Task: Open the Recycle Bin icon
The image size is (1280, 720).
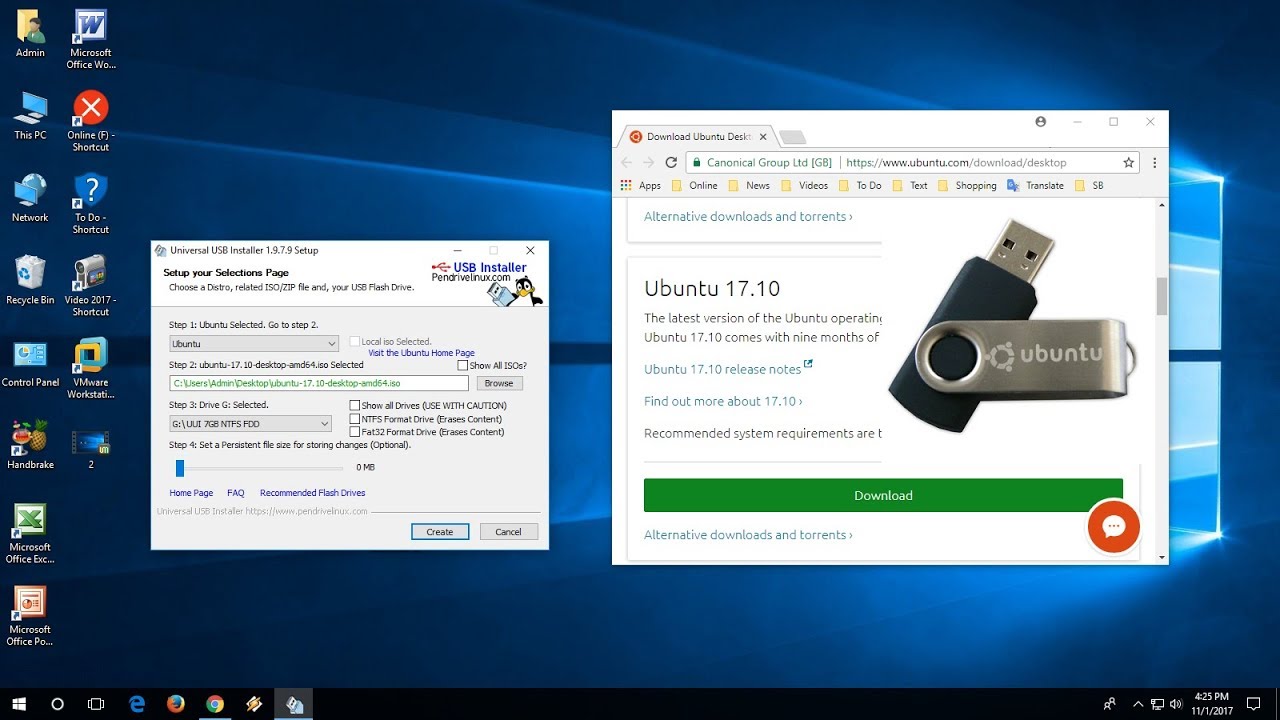Action: tap(30, 280)
